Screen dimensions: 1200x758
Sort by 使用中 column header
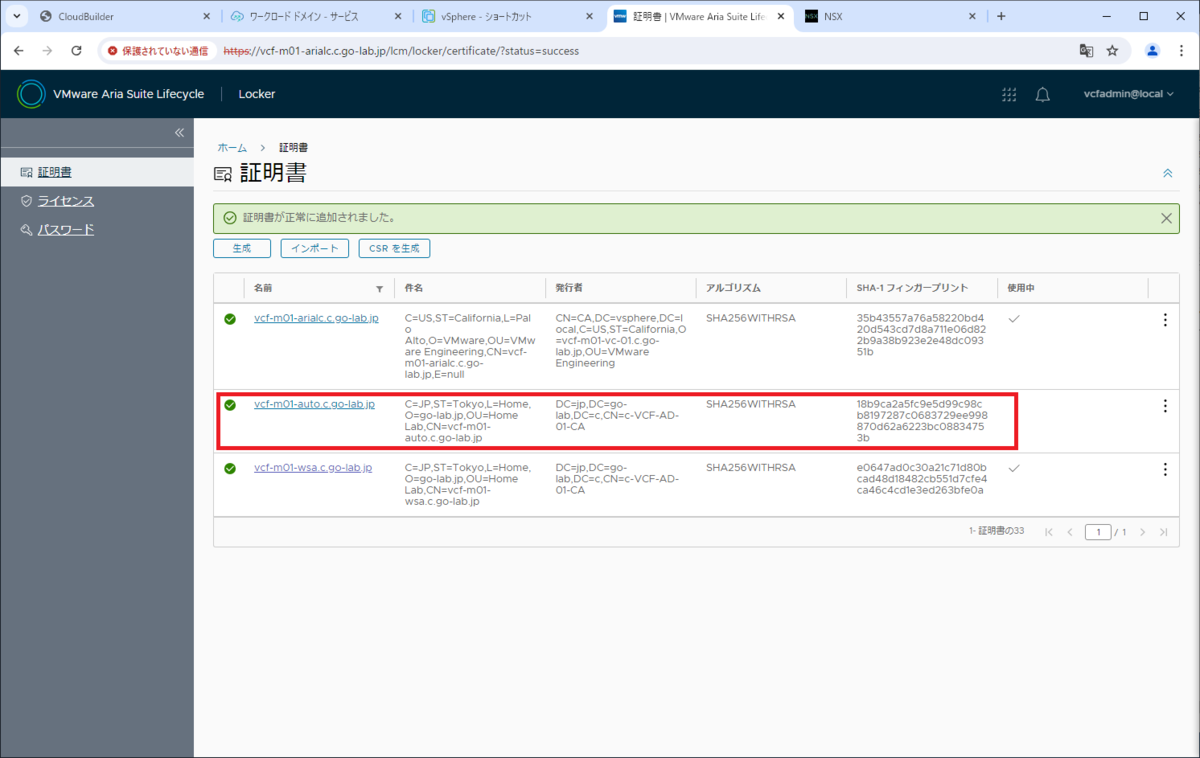point(1021,288)
